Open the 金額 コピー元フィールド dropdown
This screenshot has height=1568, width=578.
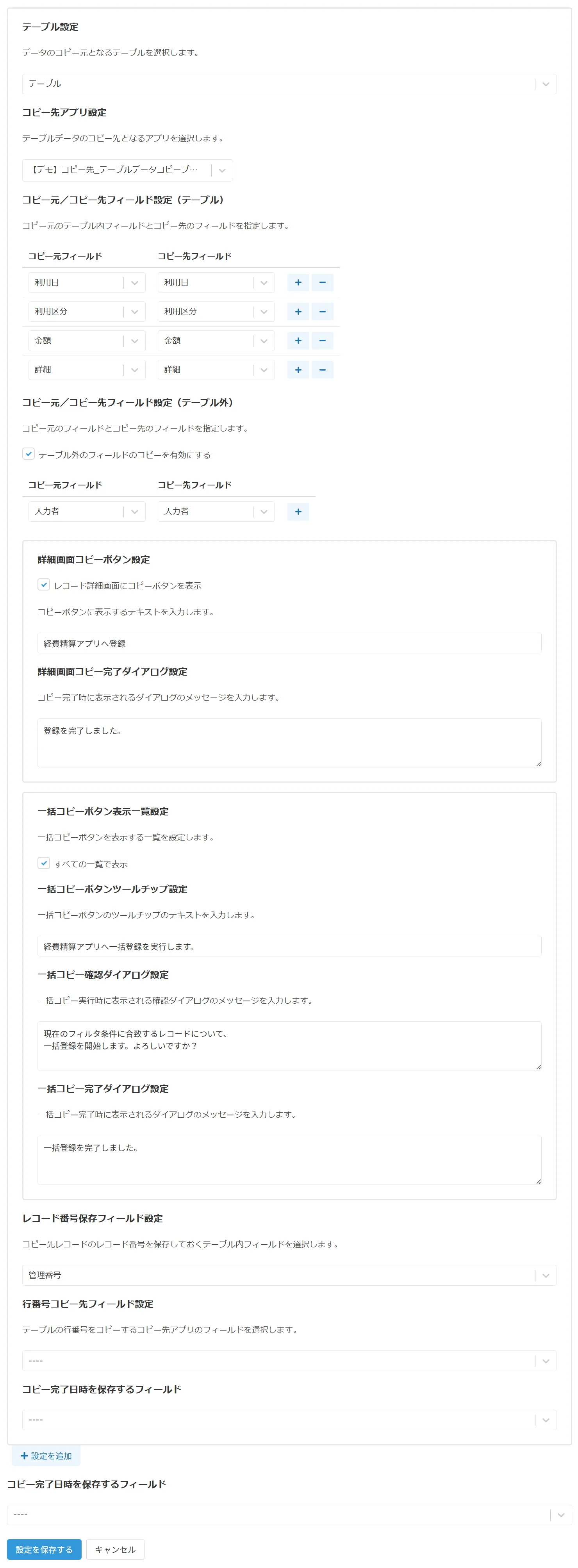tap(87, 341)
